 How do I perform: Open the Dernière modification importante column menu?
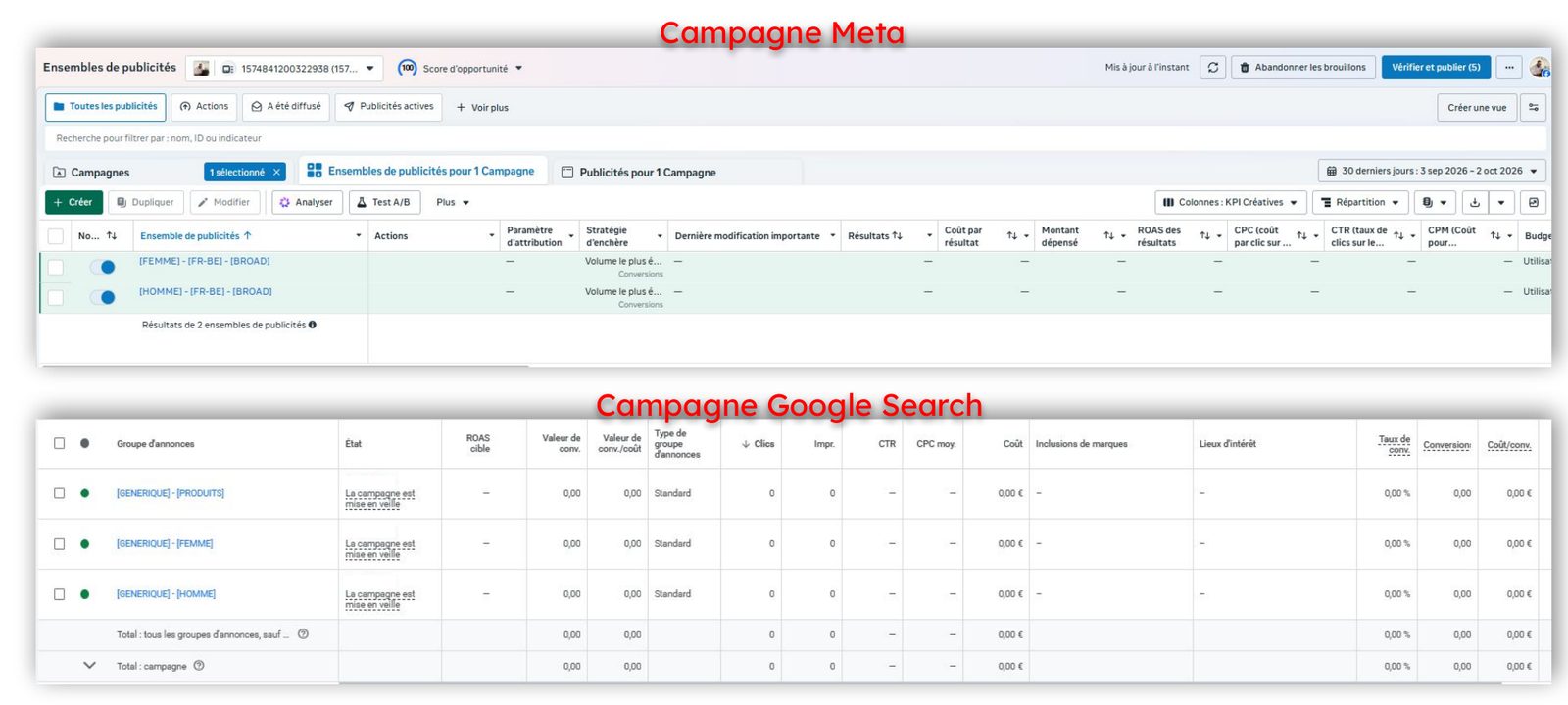[x=833, y=236]
